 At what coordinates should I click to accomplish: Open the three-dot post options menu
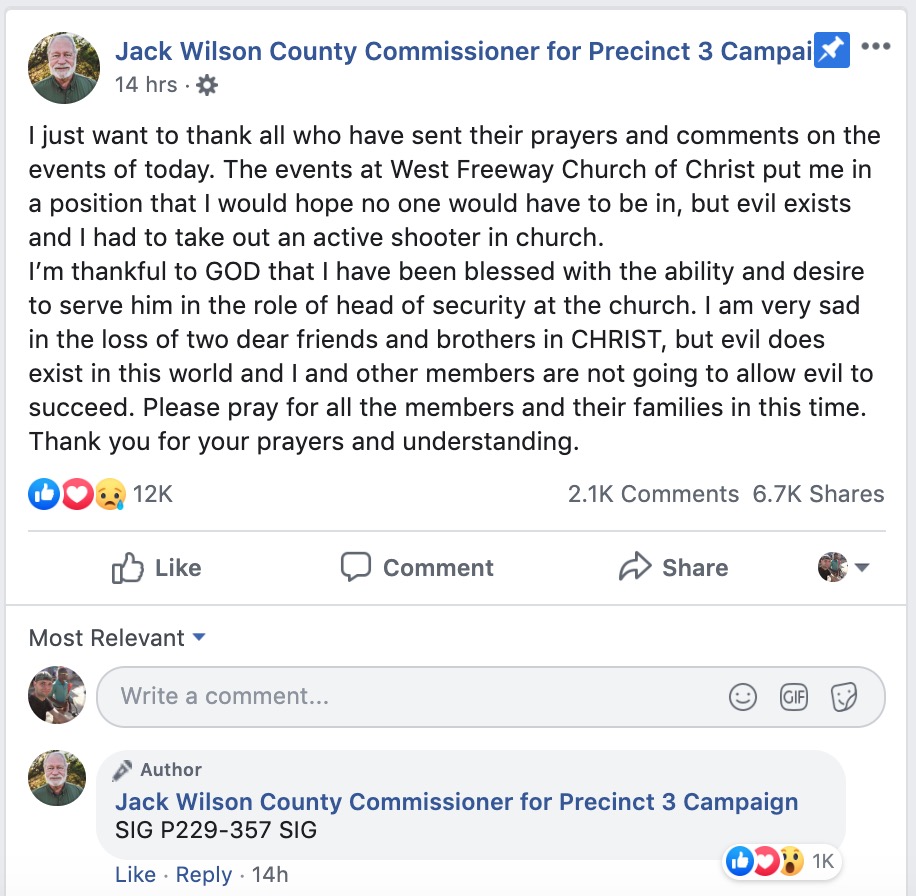876,46
